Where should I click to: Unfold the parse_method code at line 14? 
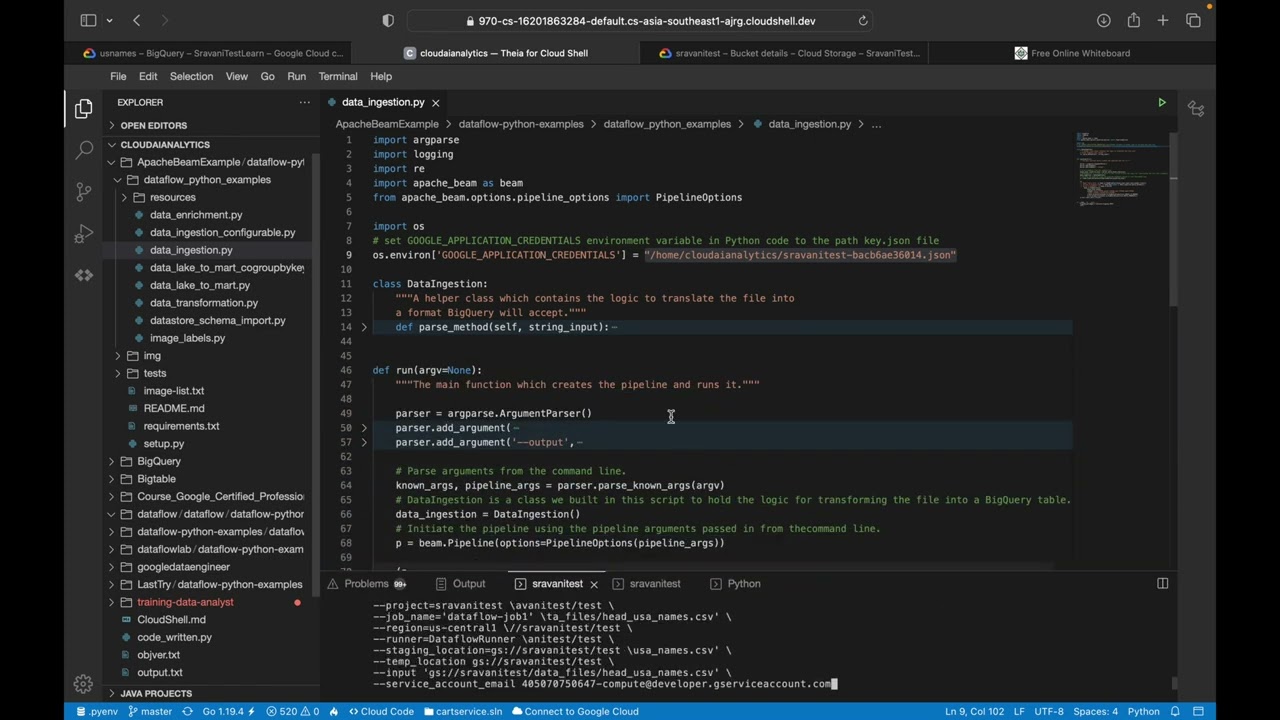click(364, 327)
